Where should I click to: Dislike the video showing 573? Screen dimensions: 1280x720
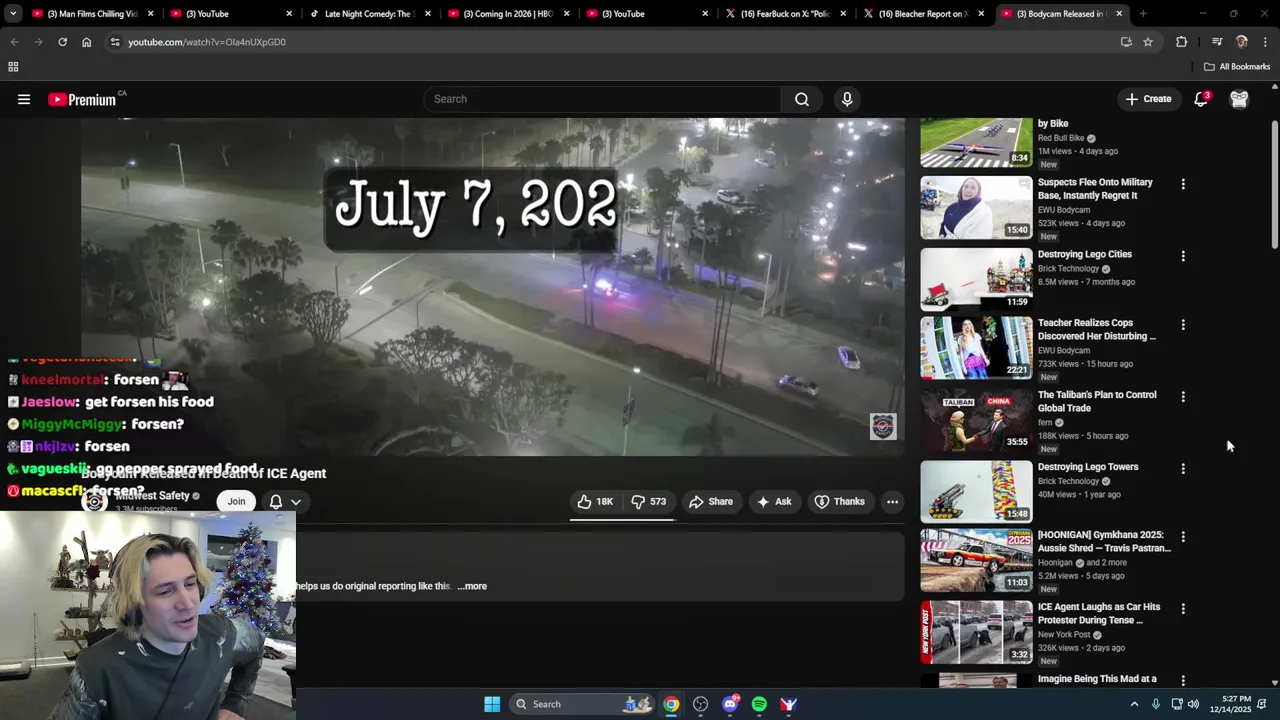(648, 502)
